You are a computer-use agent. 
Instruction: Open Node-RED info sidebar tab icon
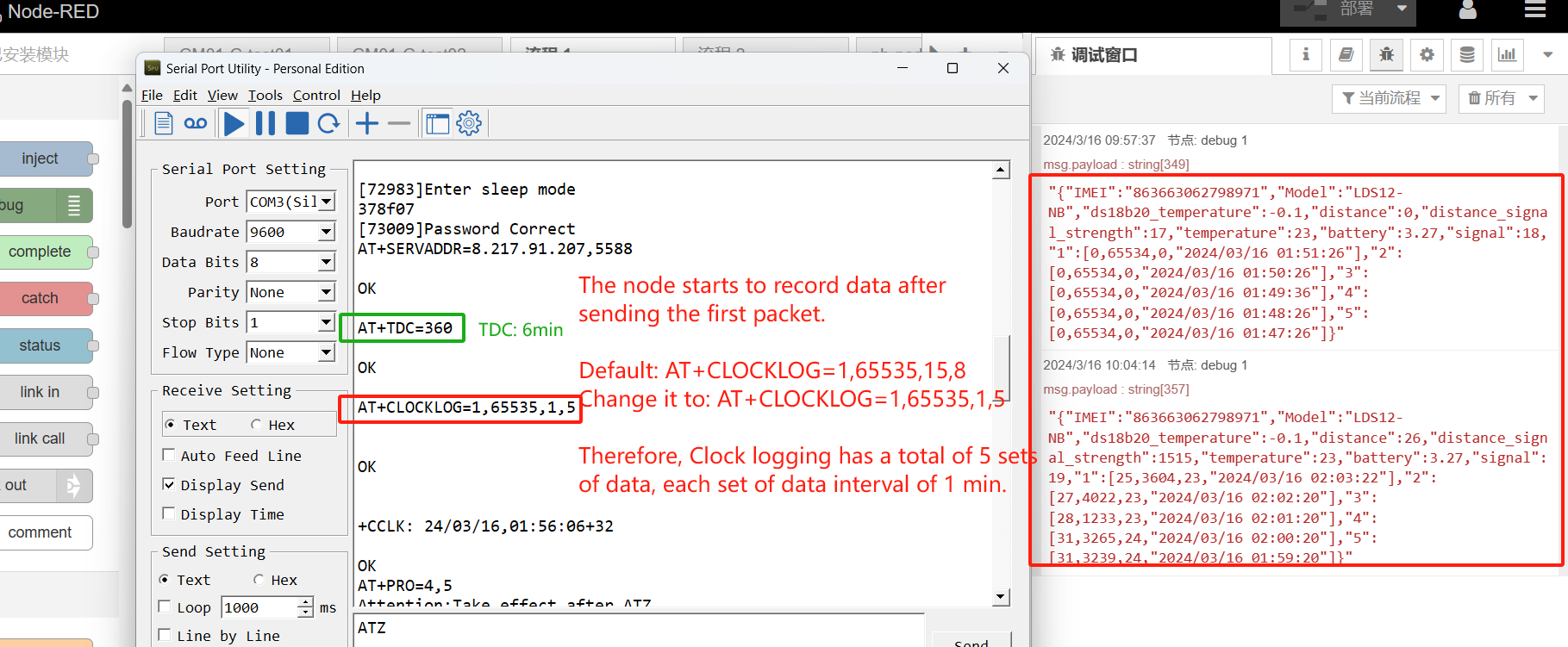pyautogui.click(x=1306, y=55)
